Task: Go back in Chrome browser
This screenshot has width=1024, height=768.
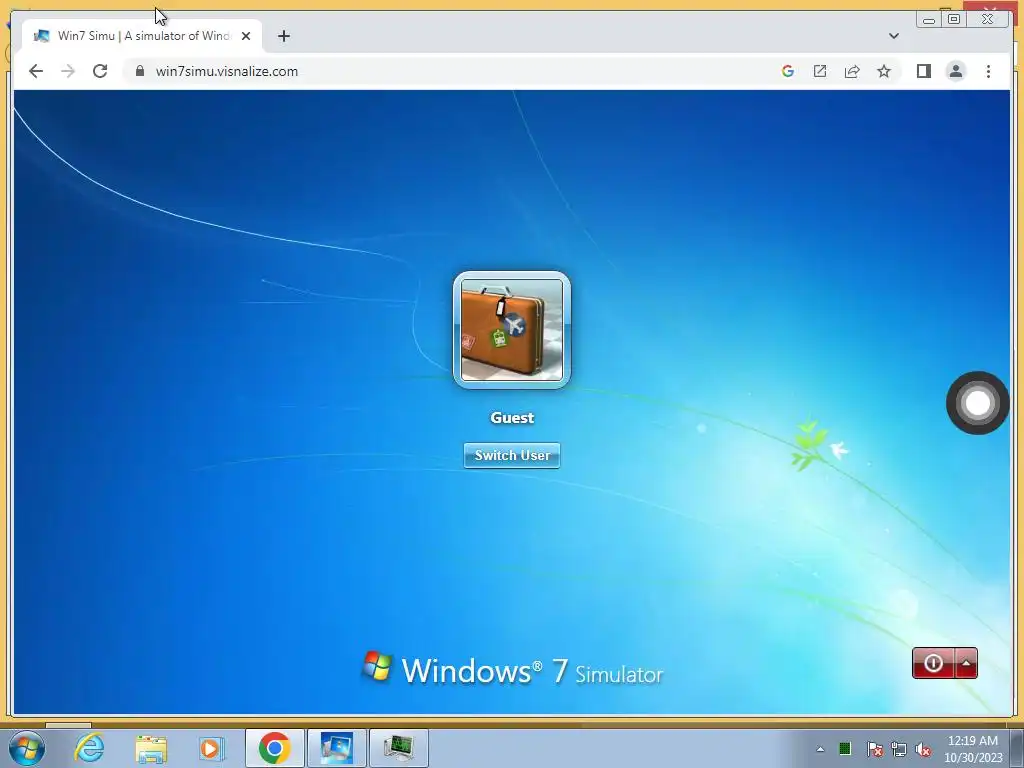Action: [x=36, y=71]
